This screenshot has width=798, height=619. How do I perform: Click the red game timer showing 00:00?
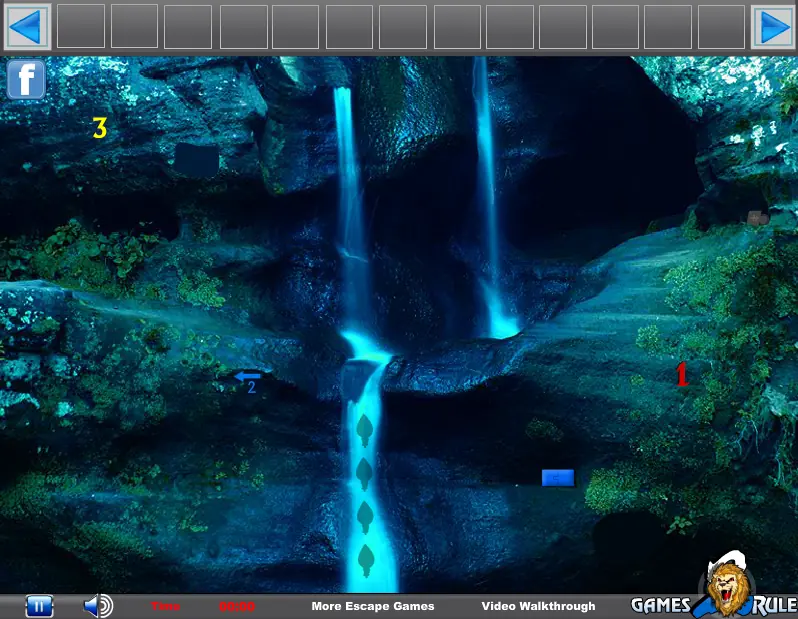tap(237, 606)
